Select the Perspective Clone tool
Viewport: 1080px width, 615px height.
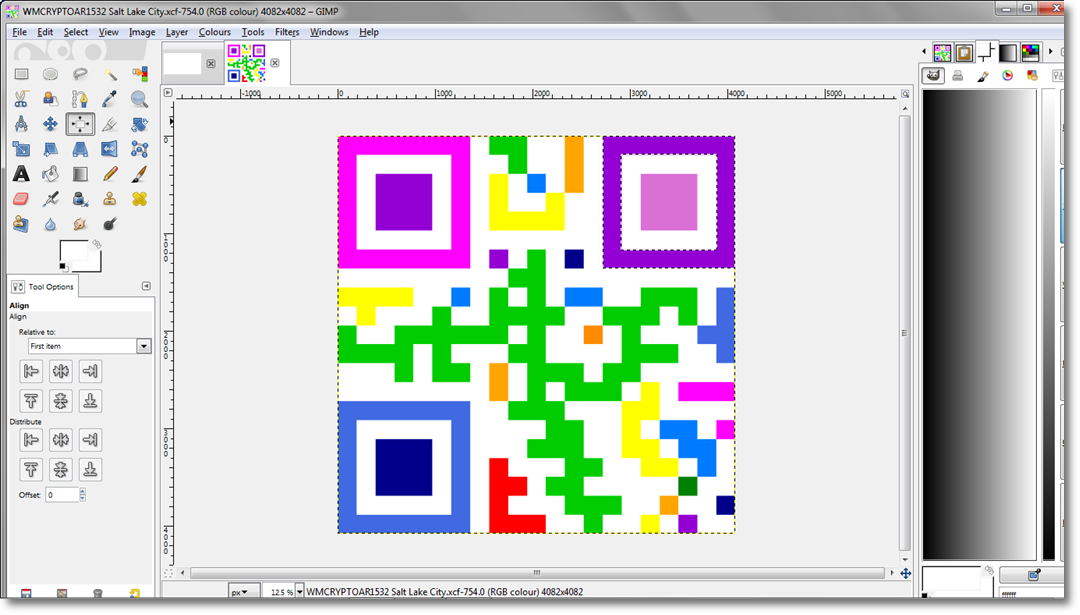[21, 224]
